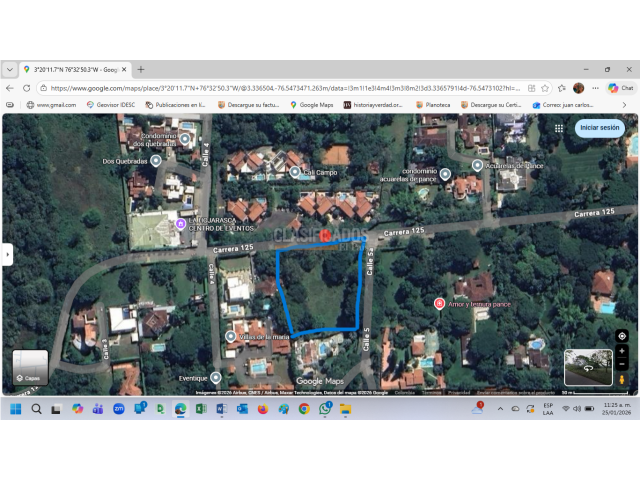
Task: Toggle the Street View imagery thumbnail
Action: (588, 367)
